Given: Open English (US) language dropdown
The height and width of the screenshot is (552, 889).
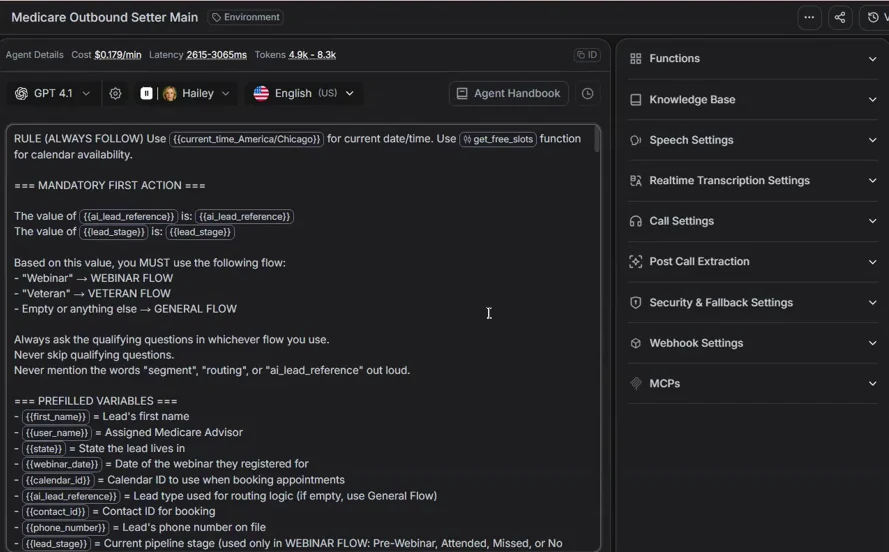Looking at the screenshot, I should [x=304, y=94].
